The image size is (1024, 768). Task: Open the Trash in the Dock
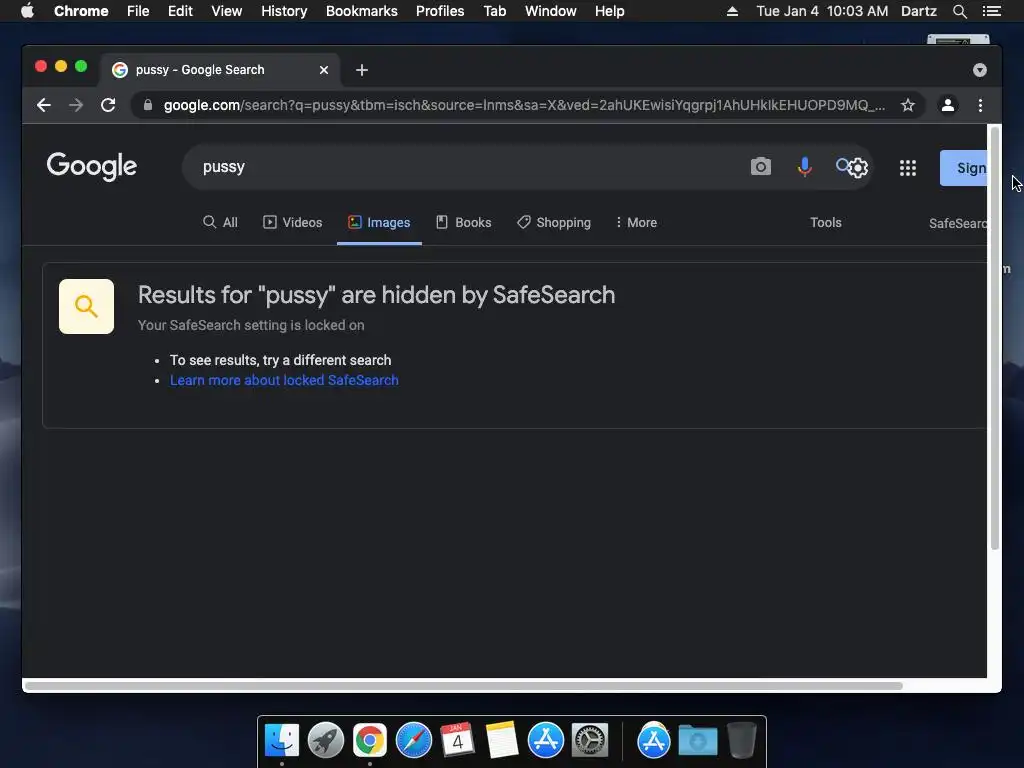(x=742, y=741)
